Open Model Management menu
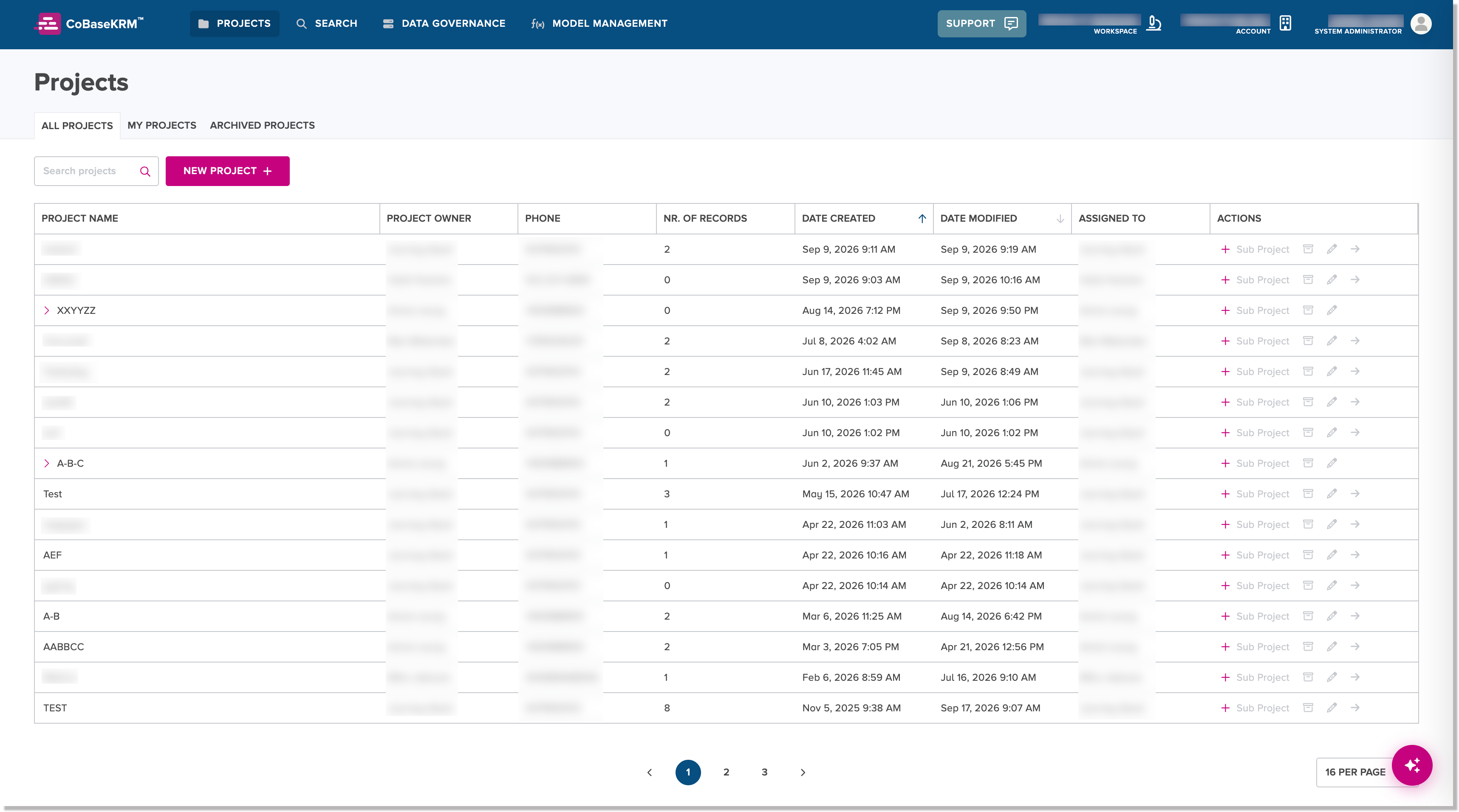The image size is (1459, 812). point(599,24)
